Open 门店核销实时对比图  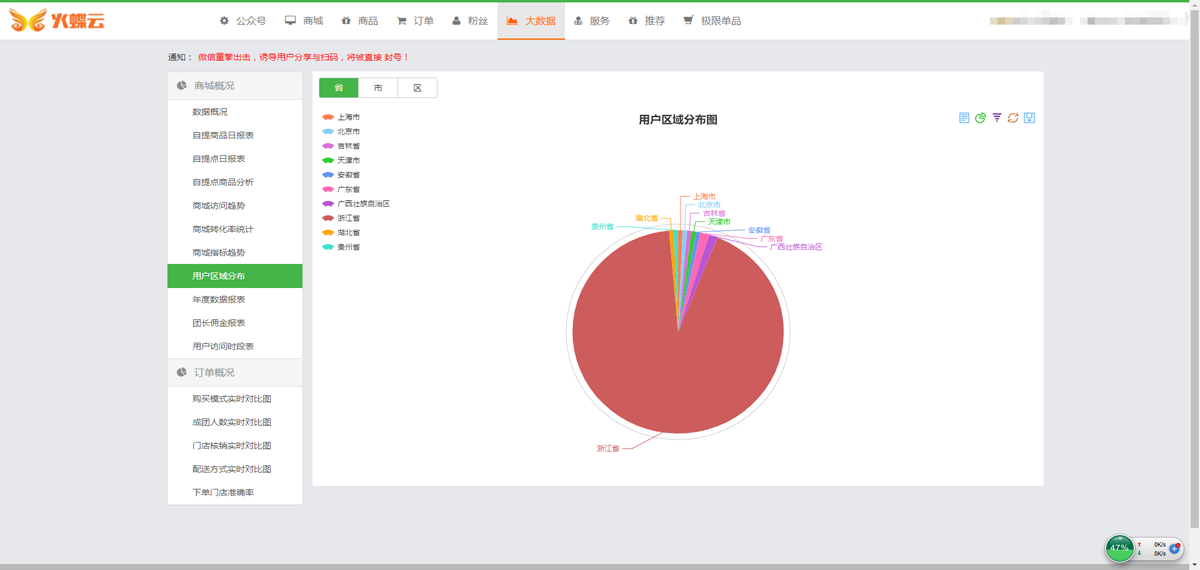[232, 446]
